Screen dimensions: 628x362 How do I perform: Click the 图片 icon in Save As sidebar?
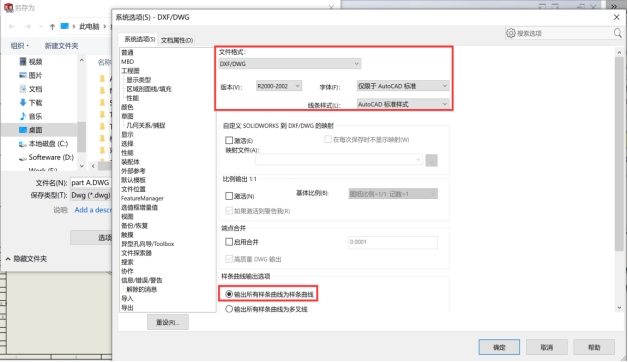[x=23, y=75]
